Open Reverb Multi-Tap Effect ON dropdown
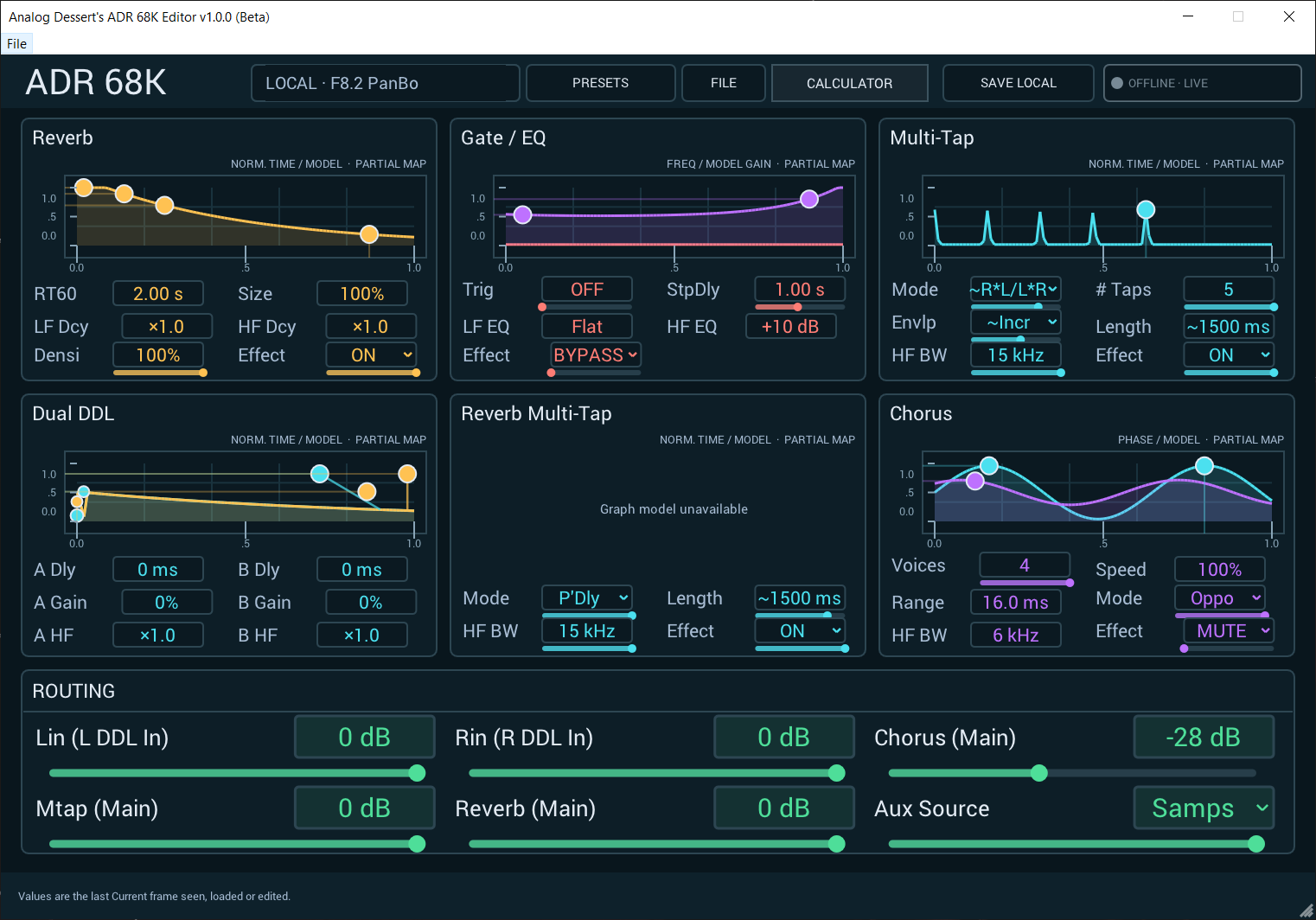The height and width of the screenshot is (920, 1316). 800,631
